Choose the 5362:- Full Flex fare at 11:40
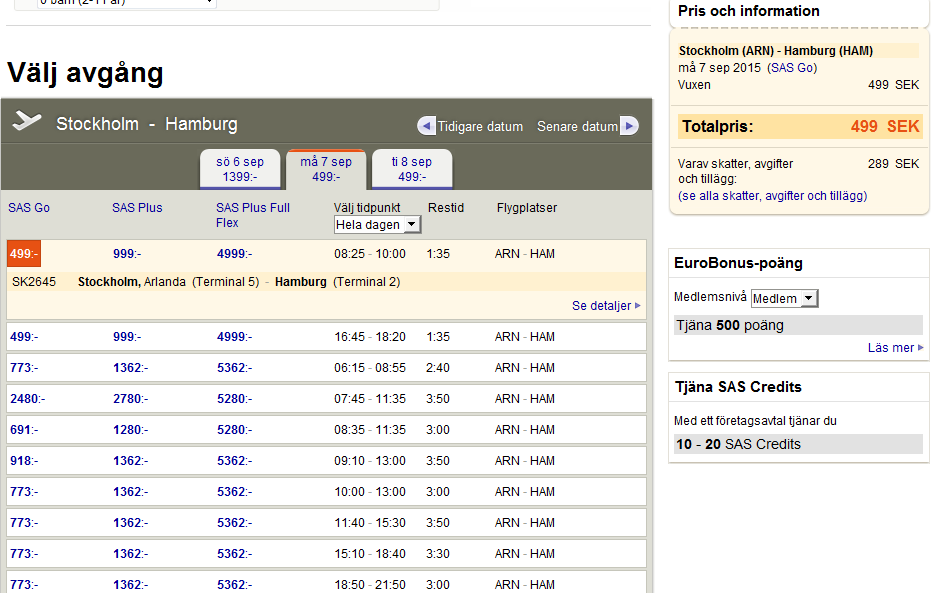Viewport: 935px width, 593px height. pyautogui.click(x=234, y=523)
